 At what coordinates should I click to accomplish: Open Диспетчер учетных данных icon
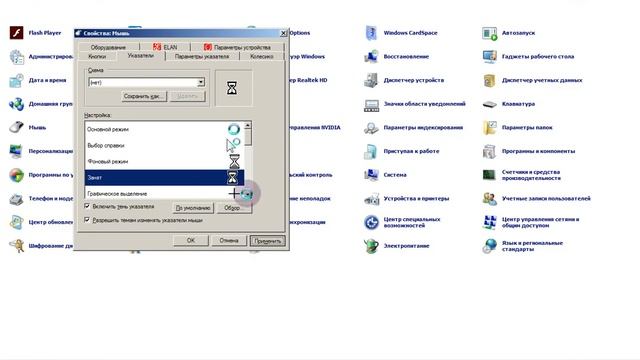click(489, 80)
